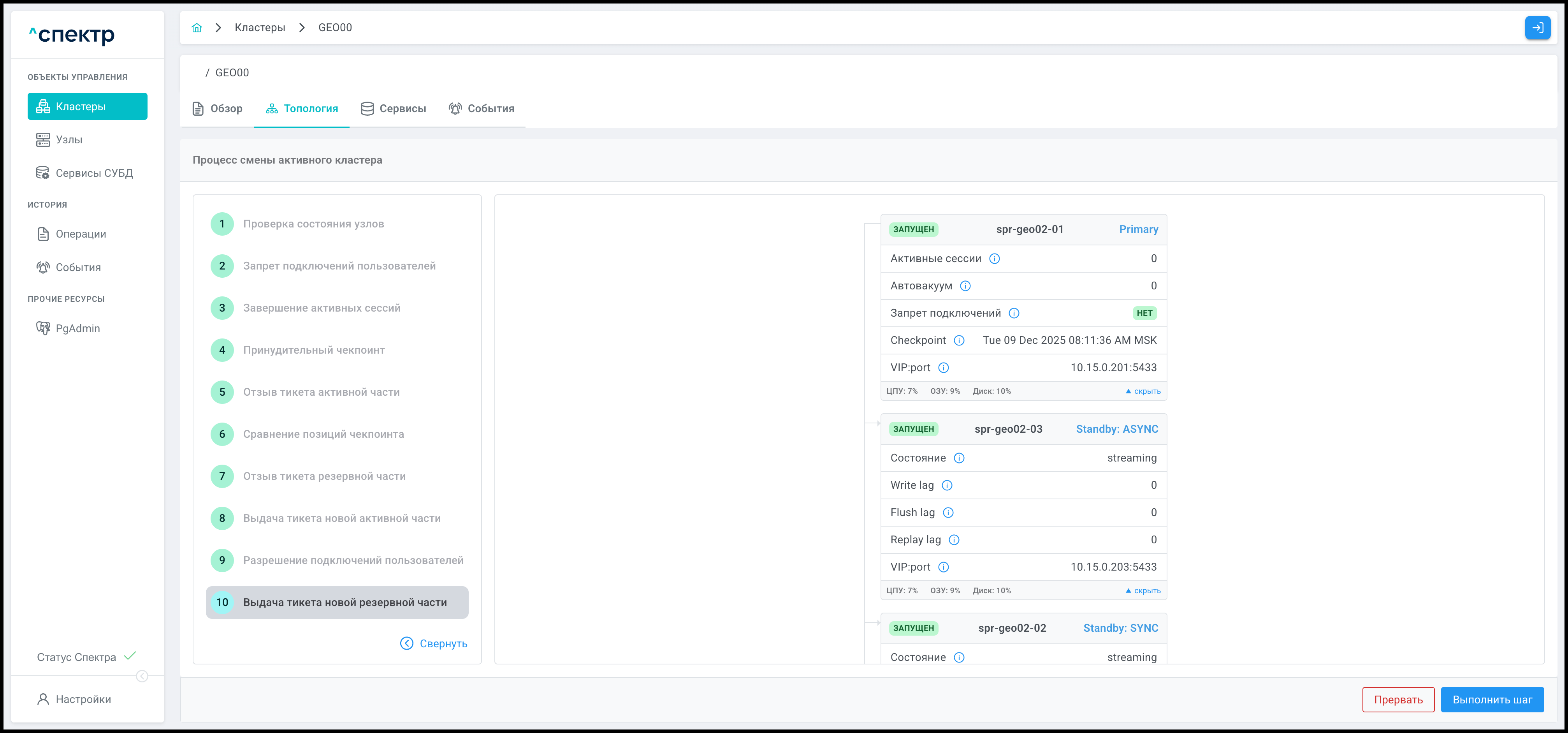Click info icon next to Активные сессии

click(994, 259)
